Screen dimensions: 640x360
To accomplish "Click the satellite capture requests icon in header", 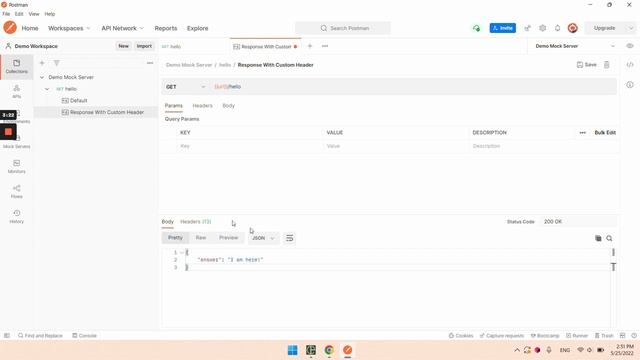I will pos(527,28).
